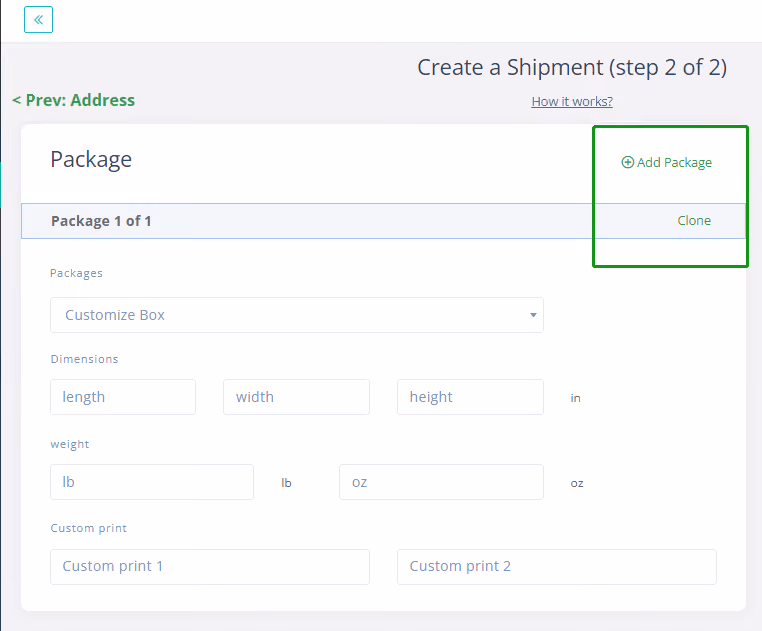Focus the width dimension field
Viewport: 762px width, 631px height.
[296, 397]
